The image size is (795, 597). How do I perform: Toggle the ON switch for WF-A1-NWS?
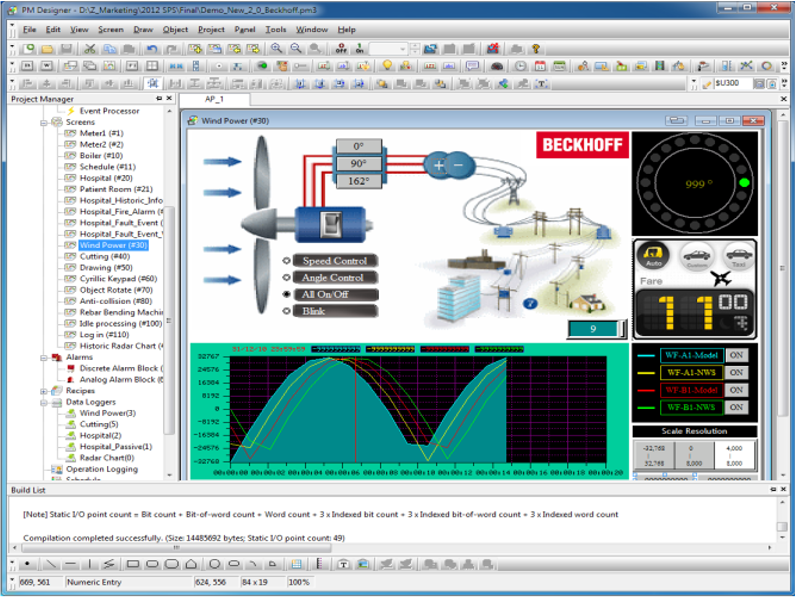pyautogui.click(x=736, y=373)
